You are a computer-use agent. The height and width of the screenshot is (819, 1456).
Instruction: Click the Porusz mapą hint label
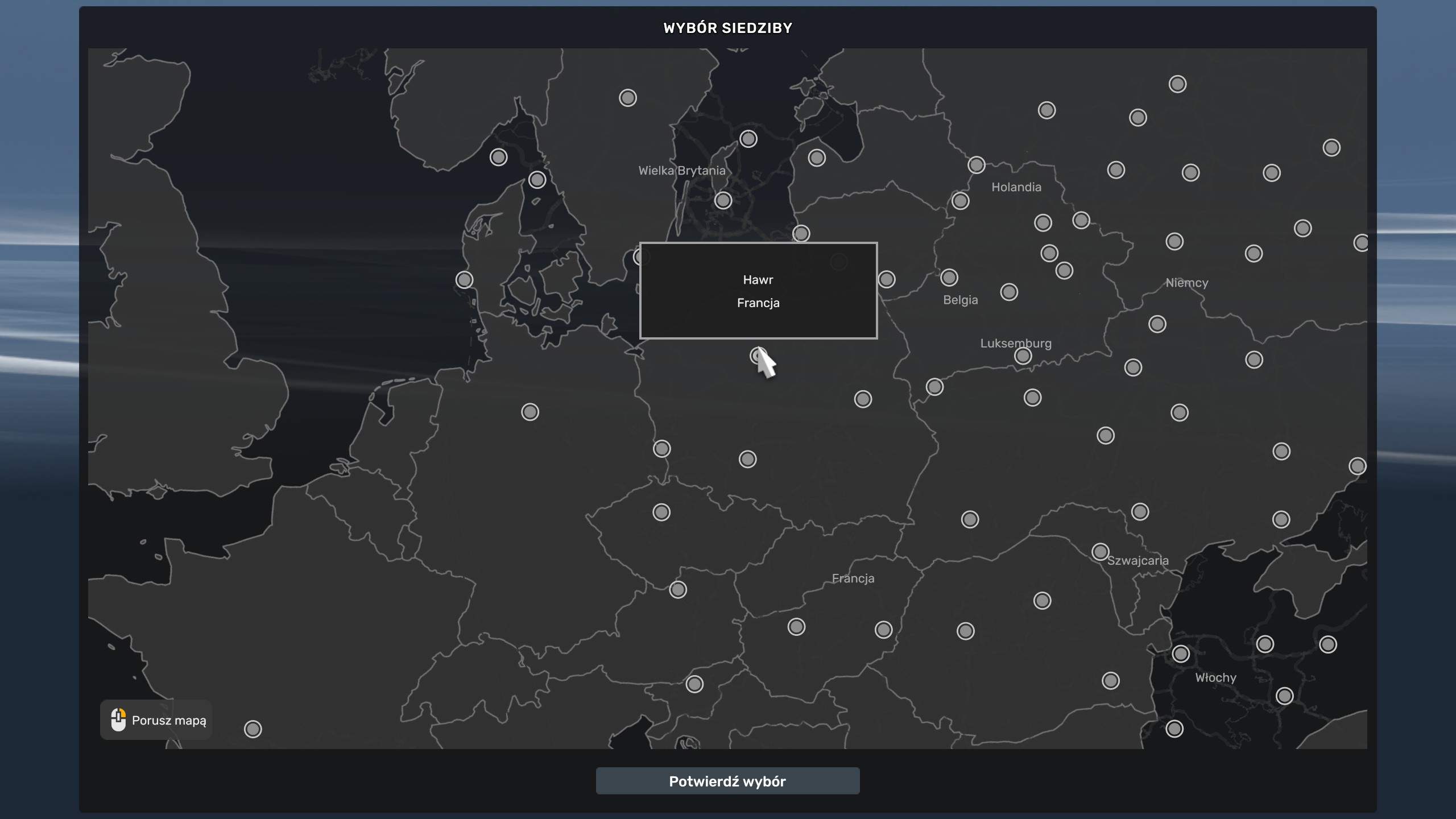(x=169, y=720)
